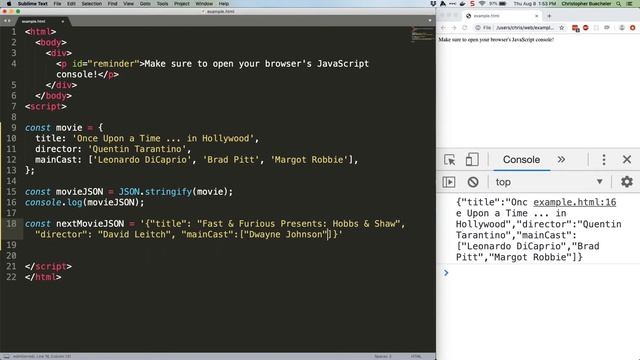This screenshot has height=360, width=640.
Task: Click the word 'stringify' in line 15
Action: pos(168,192)
